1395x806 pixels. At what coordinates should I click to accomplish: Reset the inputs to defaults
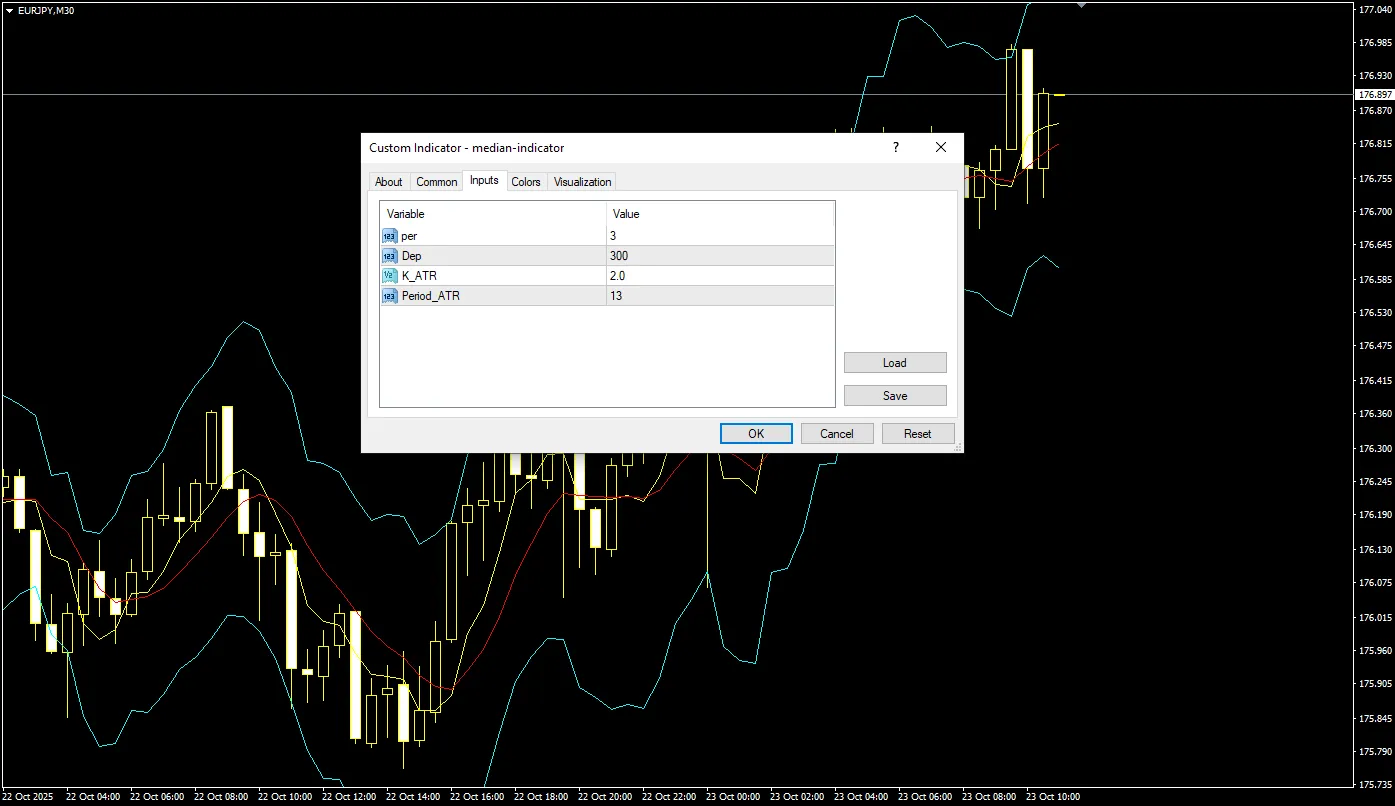click(917, 434)
